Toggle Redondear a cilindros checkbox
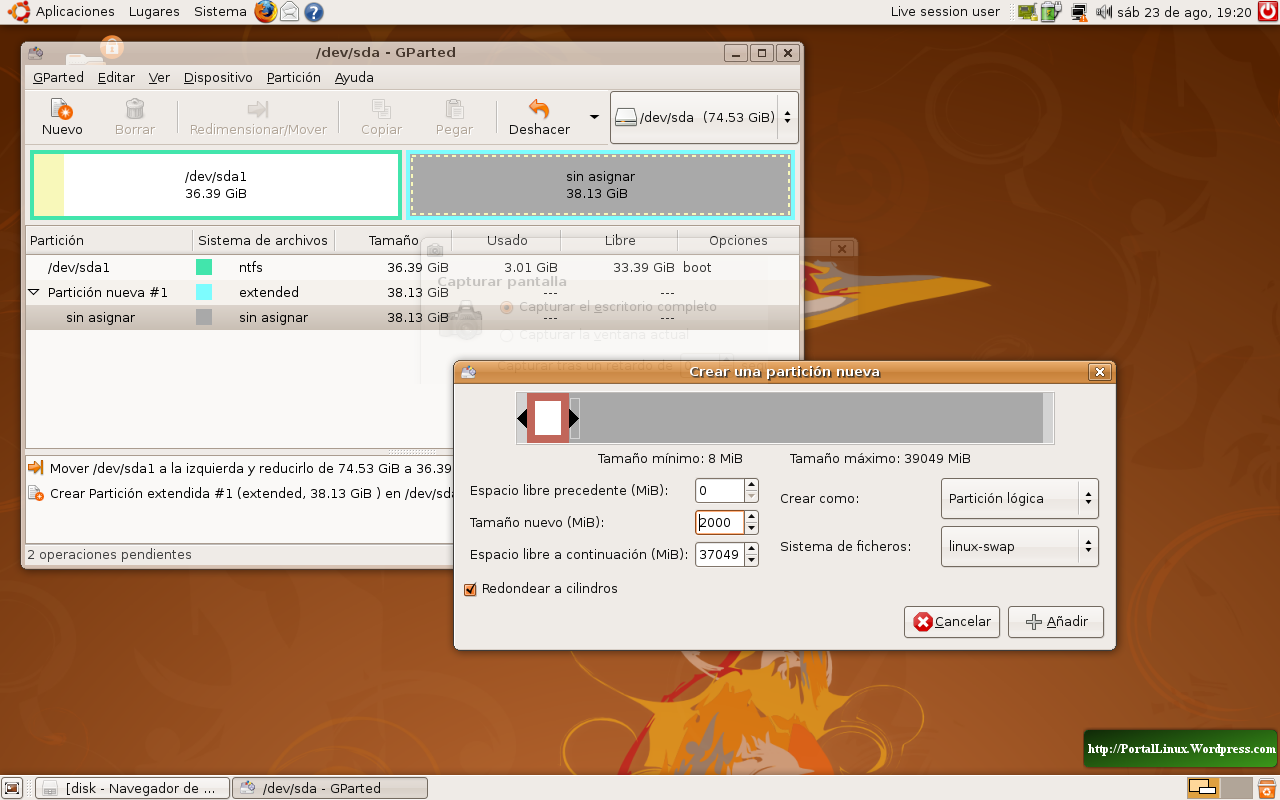 (x=471, y=589)
